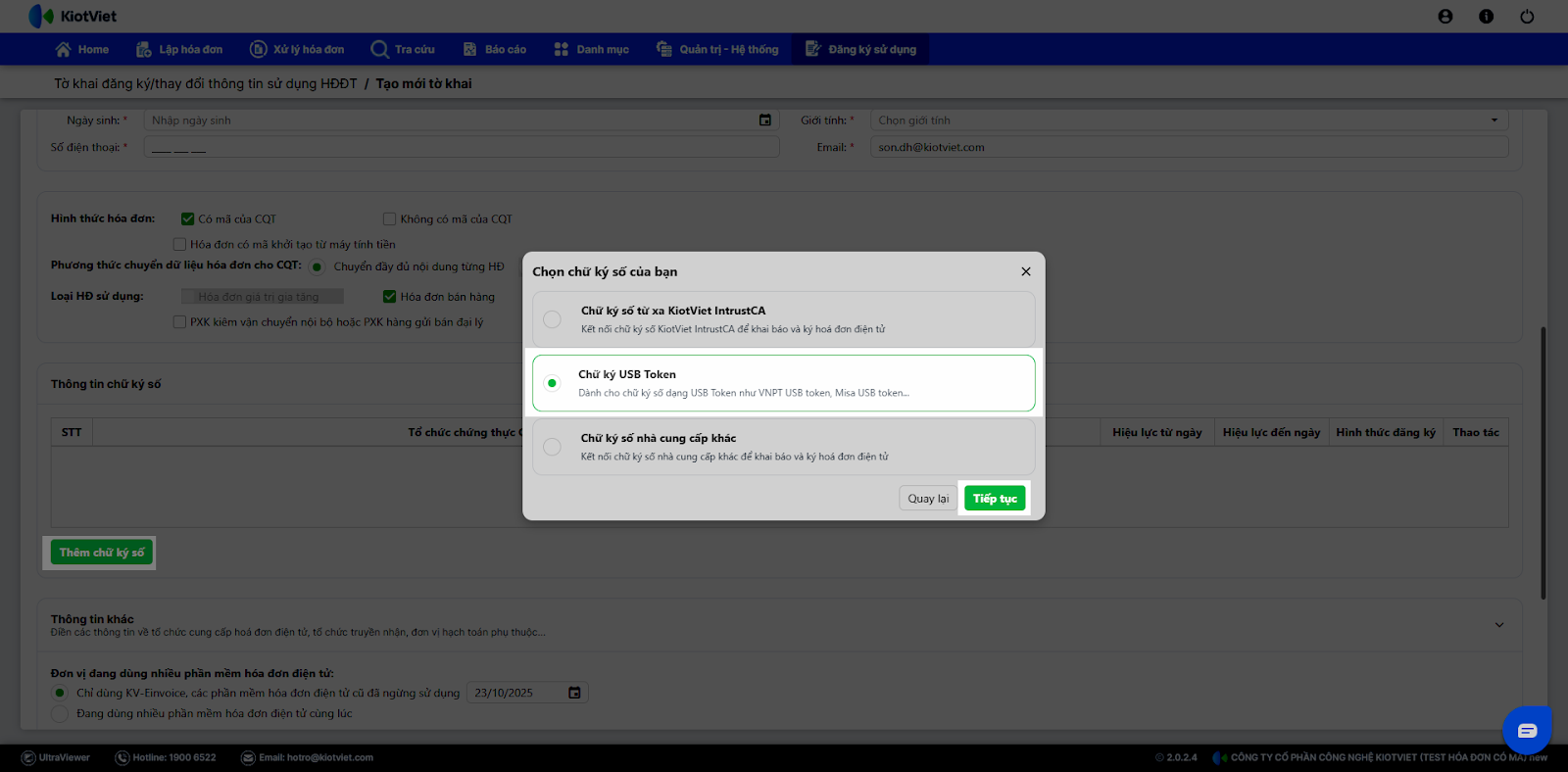Toggle the Không có mã của CQT checkbox
The image size is (1568, 772).
pos(390,219)
